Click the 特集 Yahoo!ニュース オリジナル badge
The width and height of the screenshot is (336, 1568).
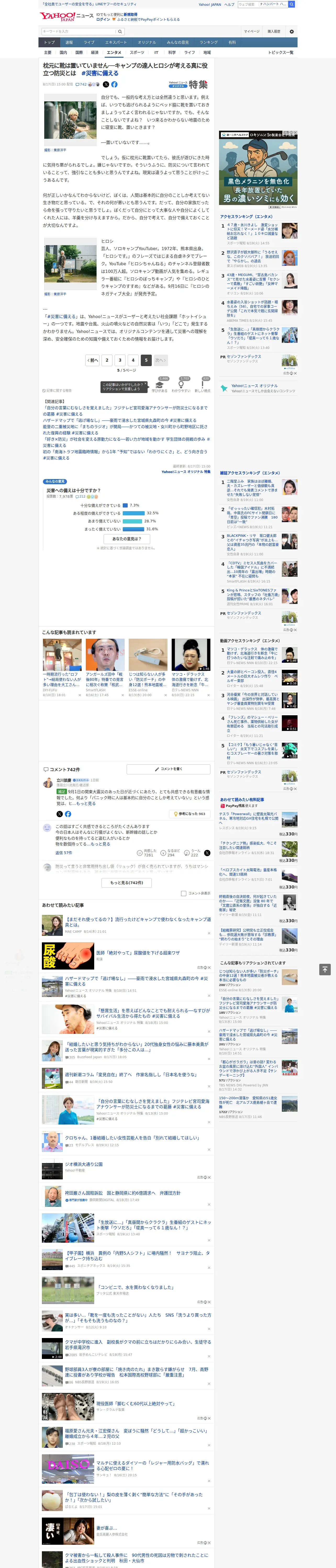pos(188,85)
